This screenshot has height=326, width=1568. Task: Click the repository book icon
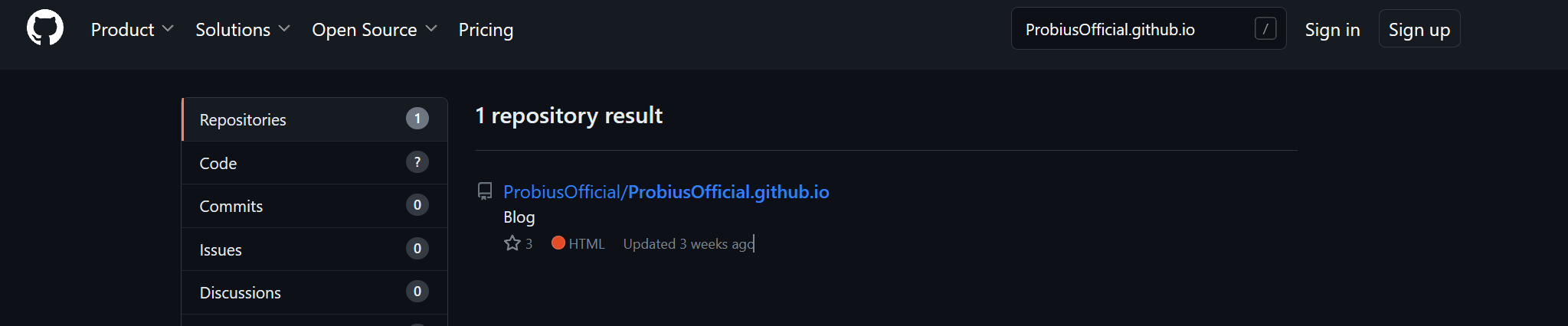(x=485, y=191)
